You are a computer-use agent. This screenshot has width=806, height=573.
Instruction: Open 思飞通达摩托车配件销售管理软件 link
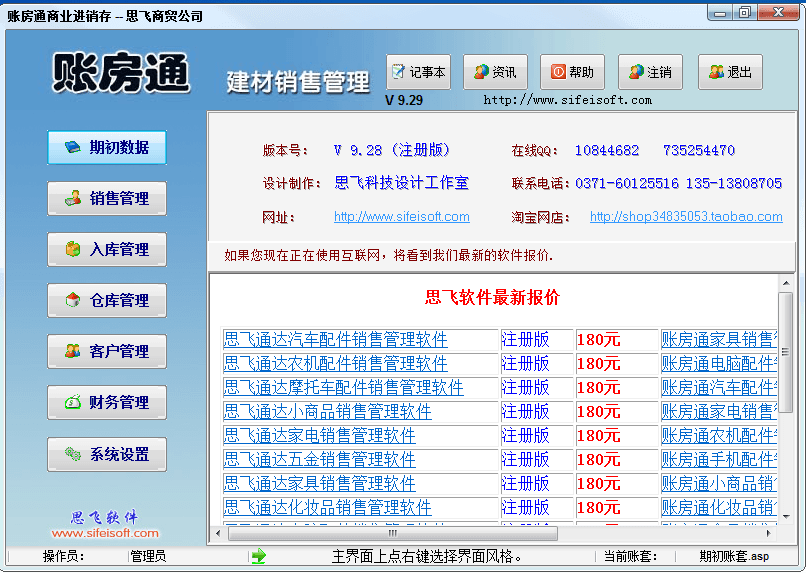[343, 387]
